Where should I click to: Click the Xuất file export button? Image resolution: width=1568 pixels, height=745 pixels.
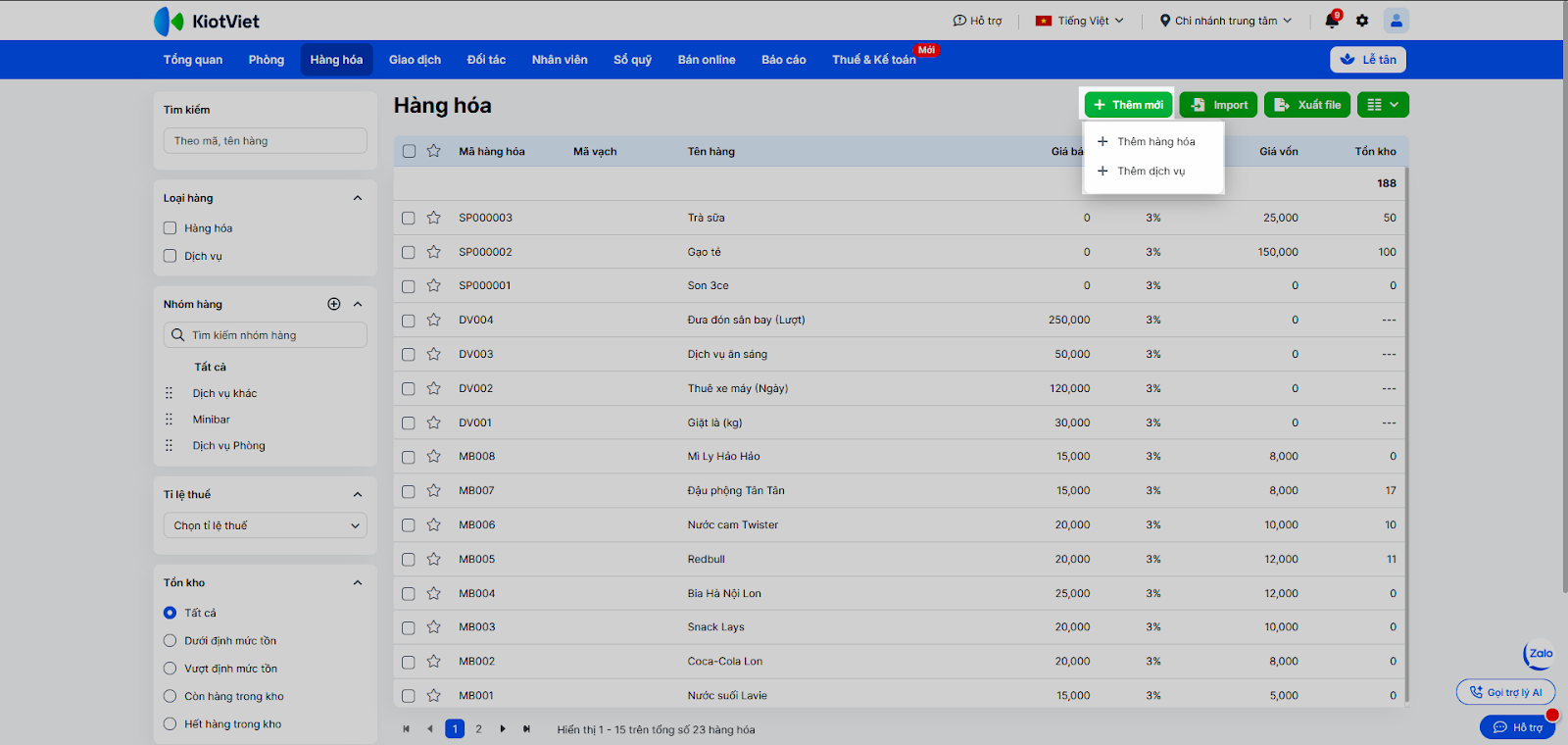(1307, 105)
